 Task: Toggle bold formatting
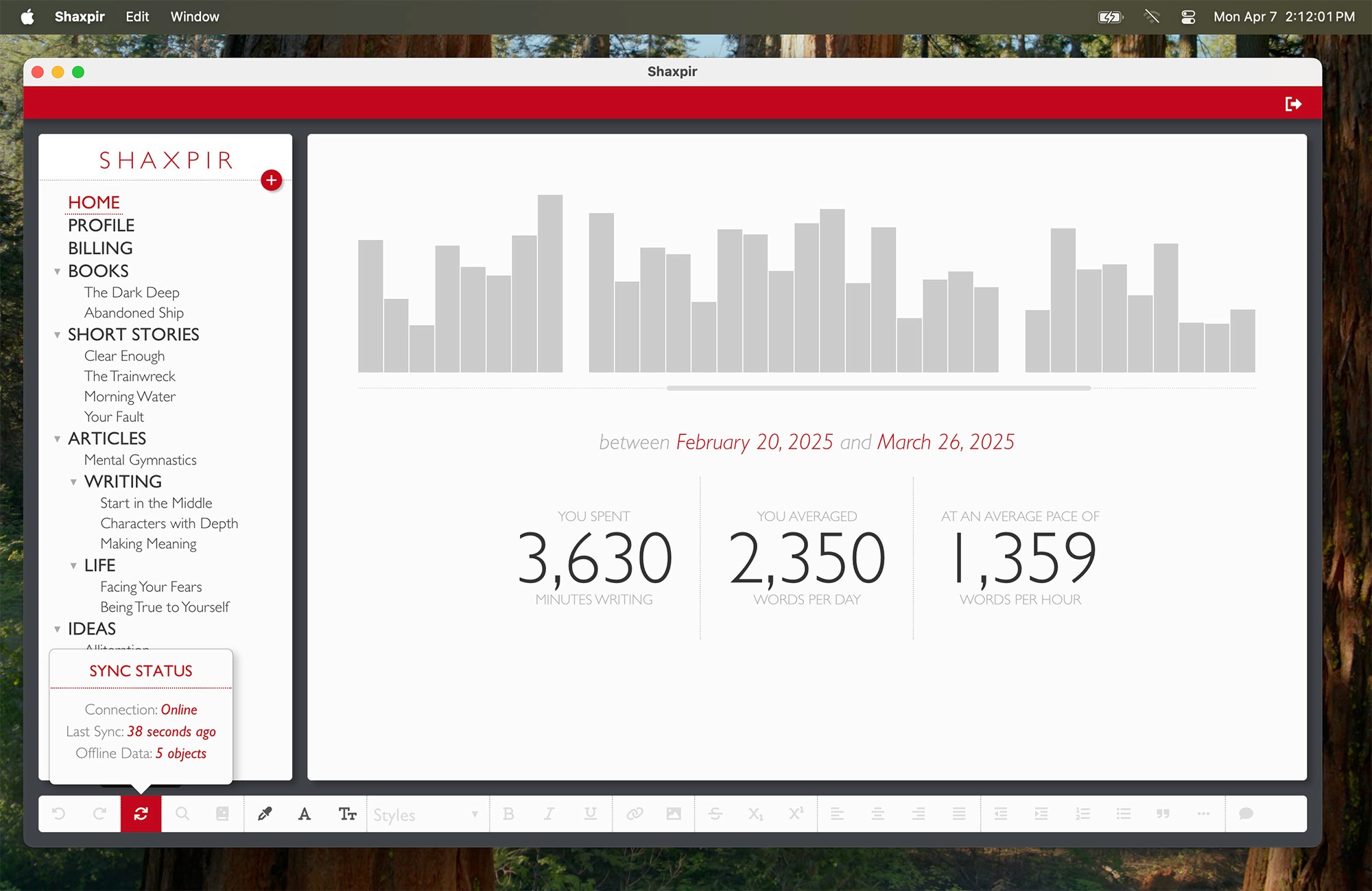tap(508, 813)
